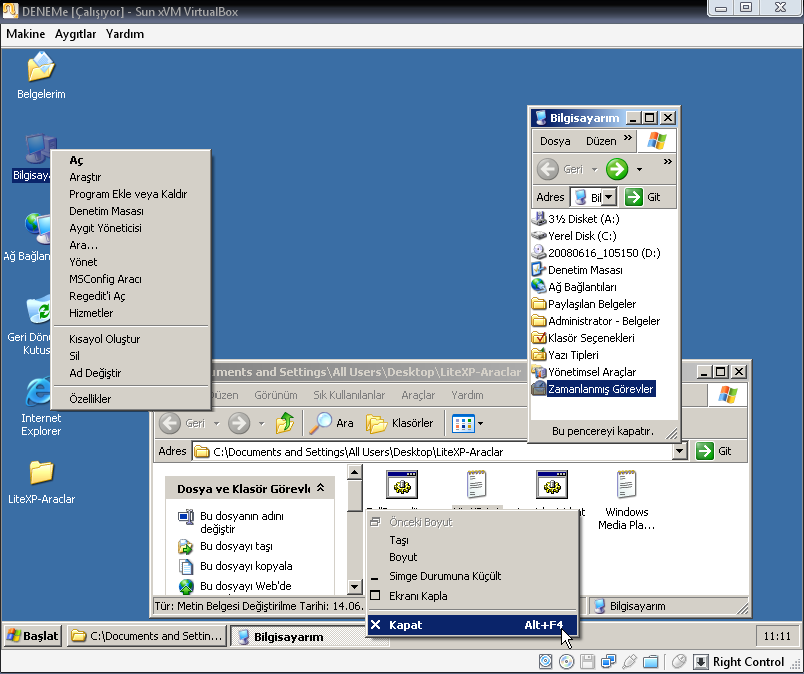The height and width of the screenshot is (674, 804).
Task: Open forward history dropdown in Bilgisayarım window
Action: coord(639,169)
